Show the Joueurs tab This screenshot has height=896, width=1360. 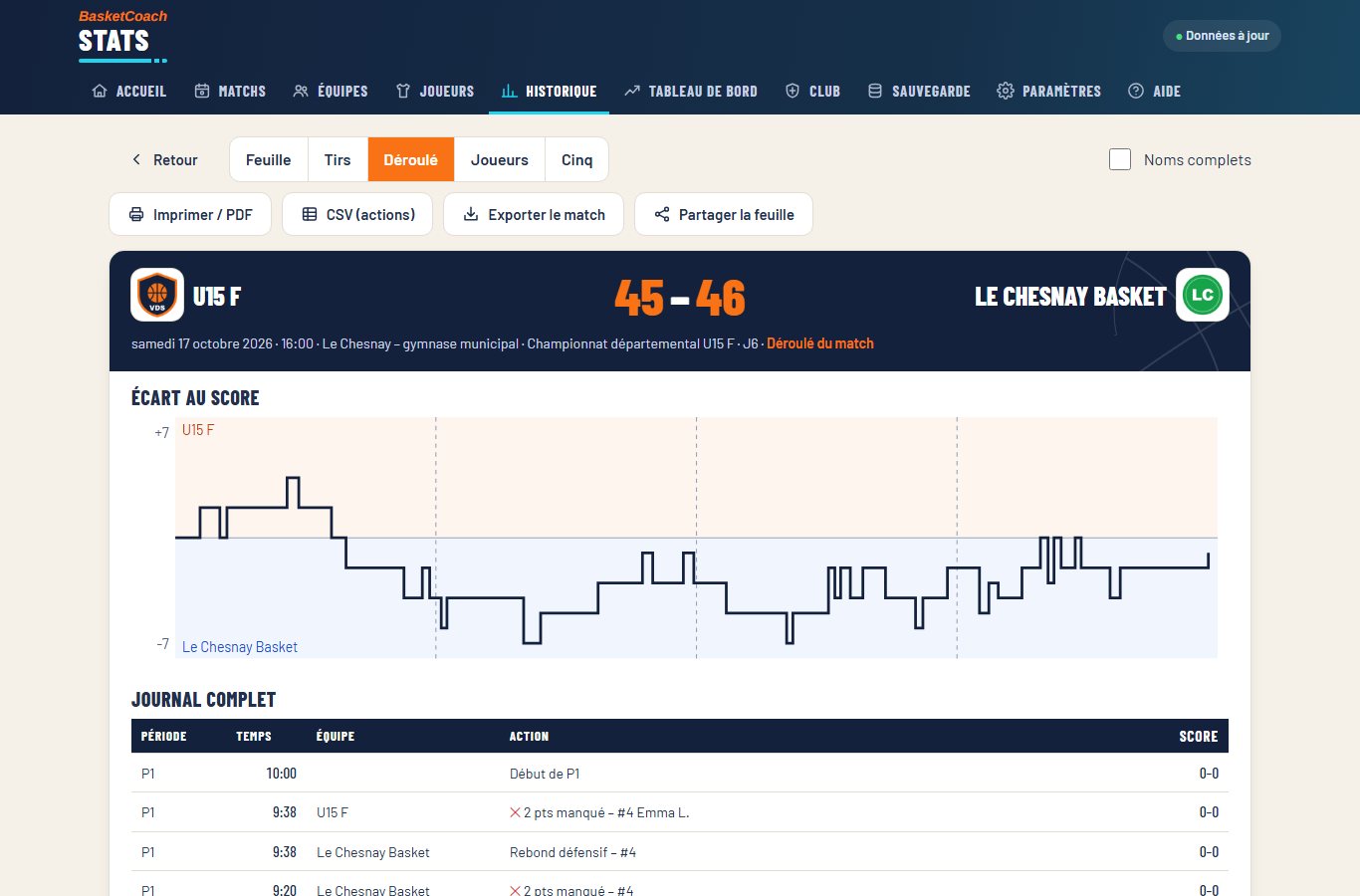tap(500, 159)
